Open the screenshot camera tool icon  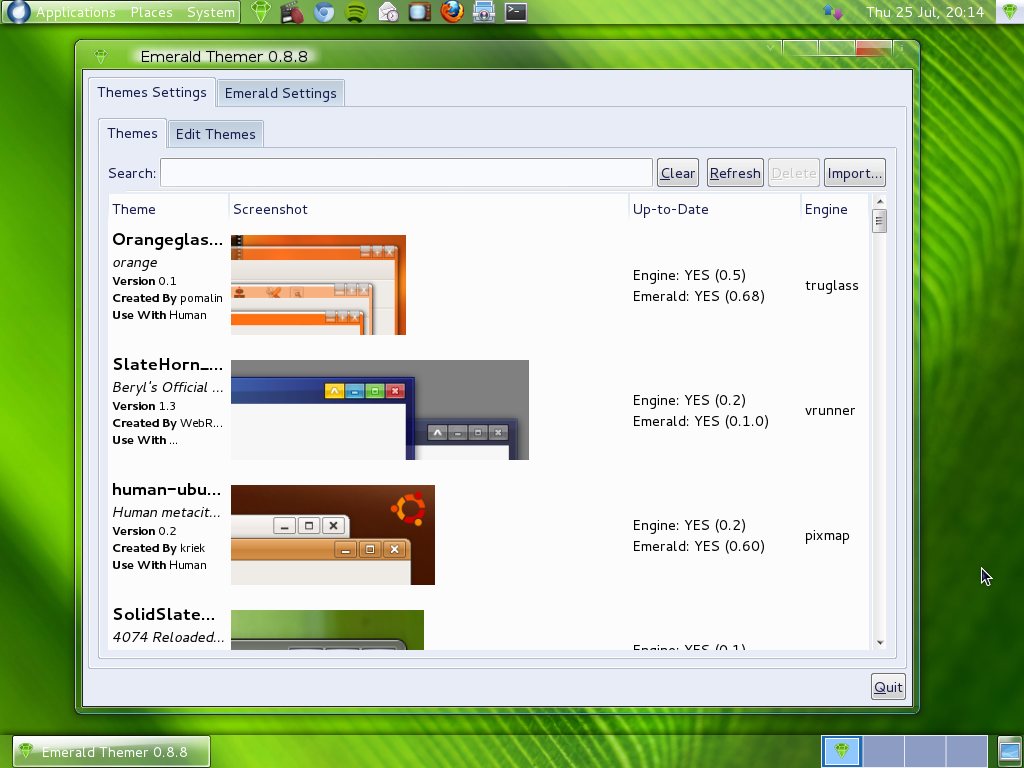click(483, 12)
